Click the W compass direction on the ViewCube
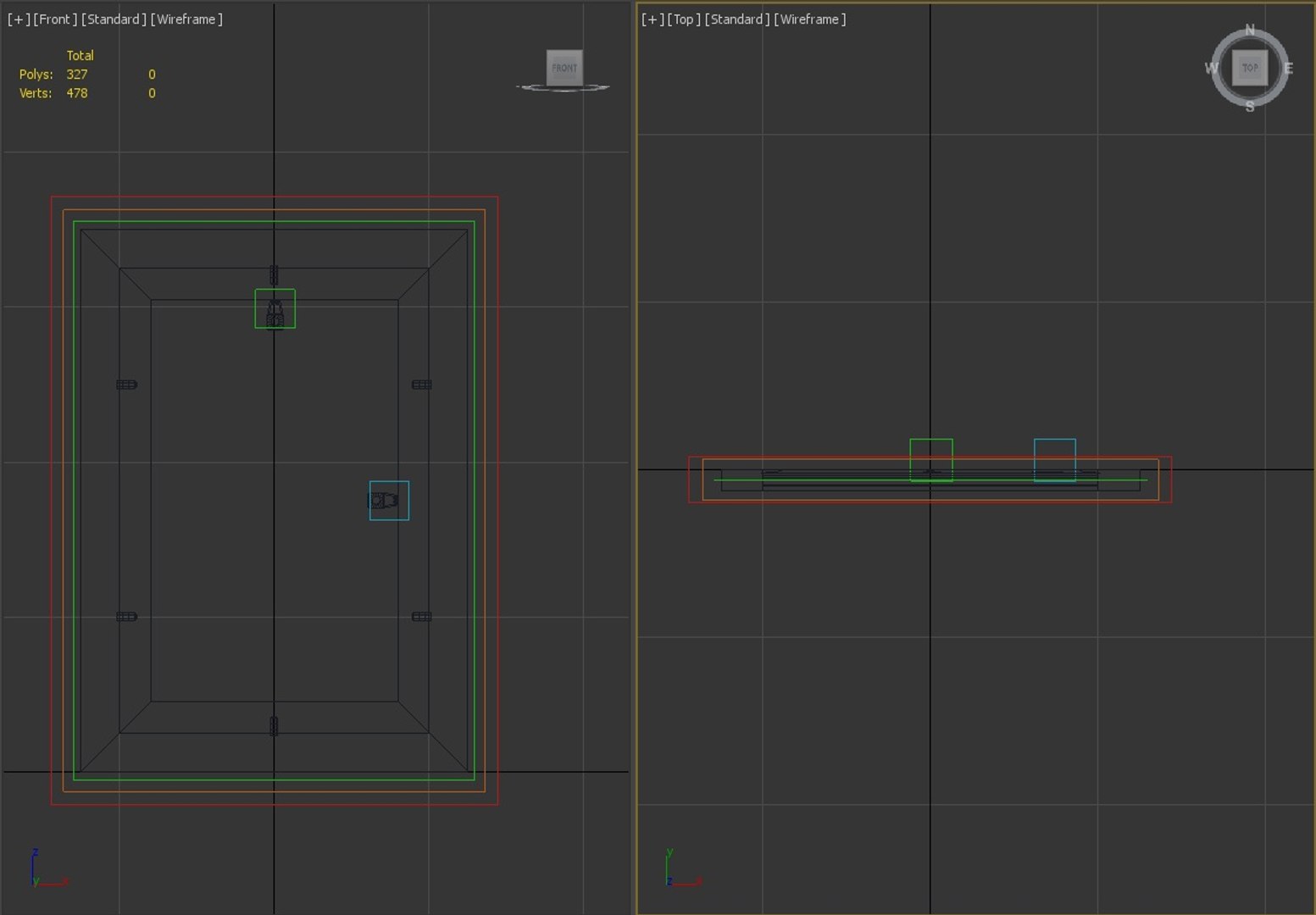The height and width of the screenshot is (915, 1316). coord(1212,68)
